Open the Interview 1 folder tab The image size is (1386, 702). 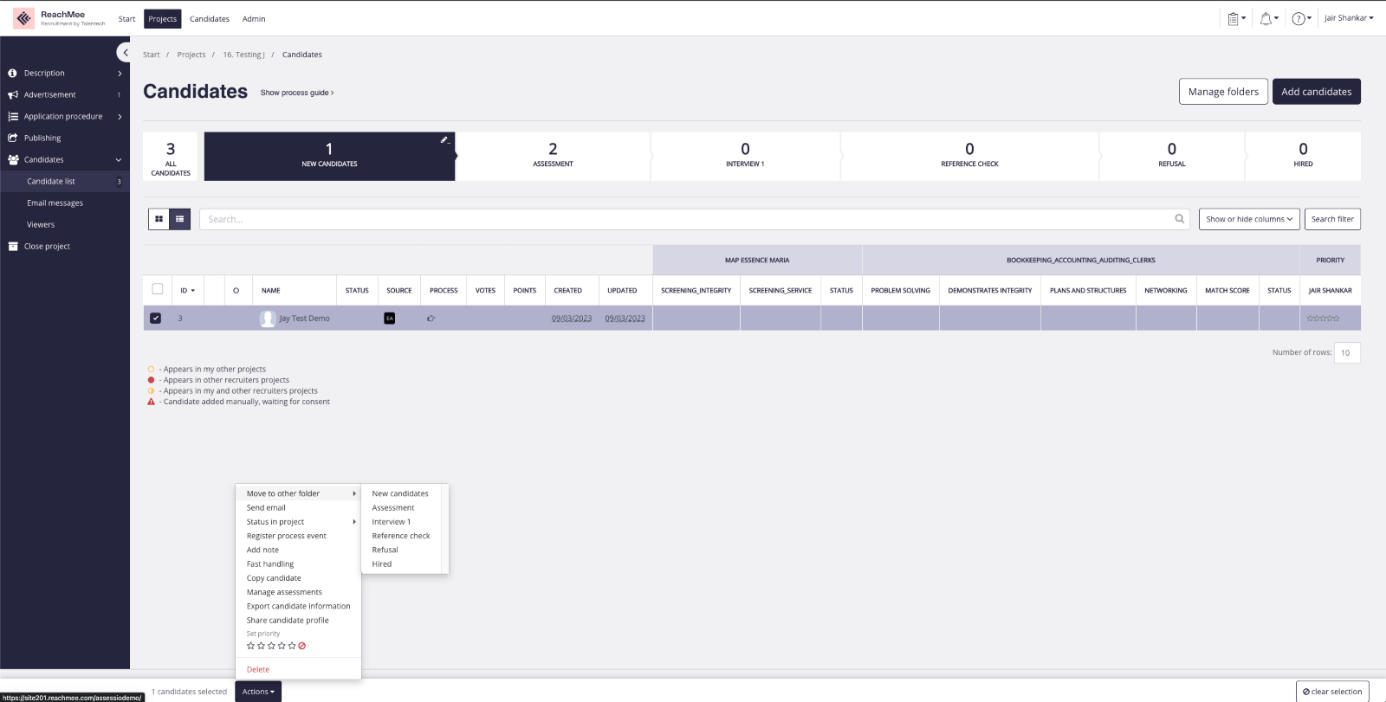tap(745, 156)
